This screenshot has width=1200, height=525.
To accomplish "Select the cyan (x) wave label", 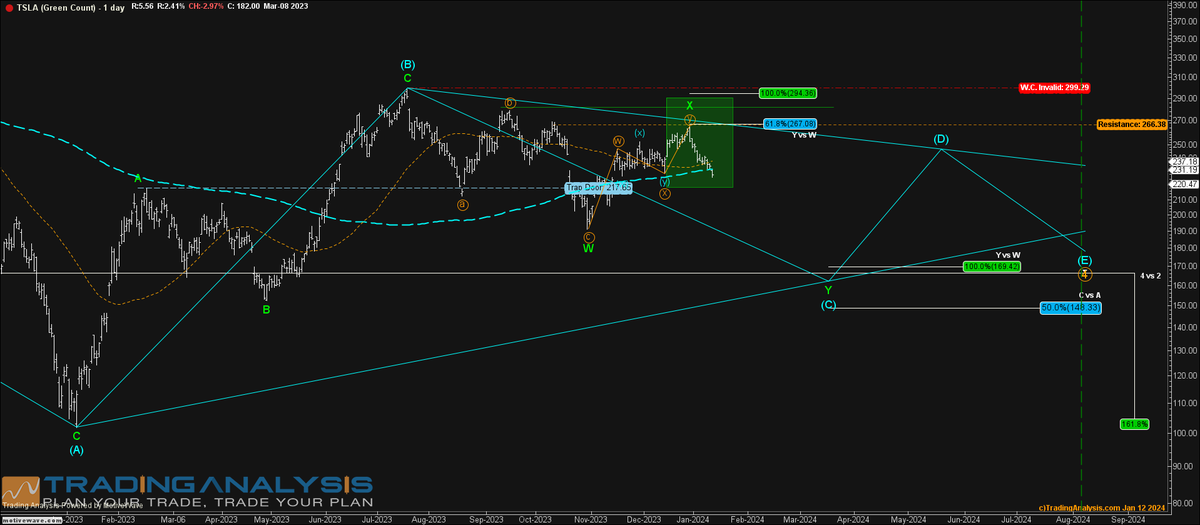I will 639,133.
